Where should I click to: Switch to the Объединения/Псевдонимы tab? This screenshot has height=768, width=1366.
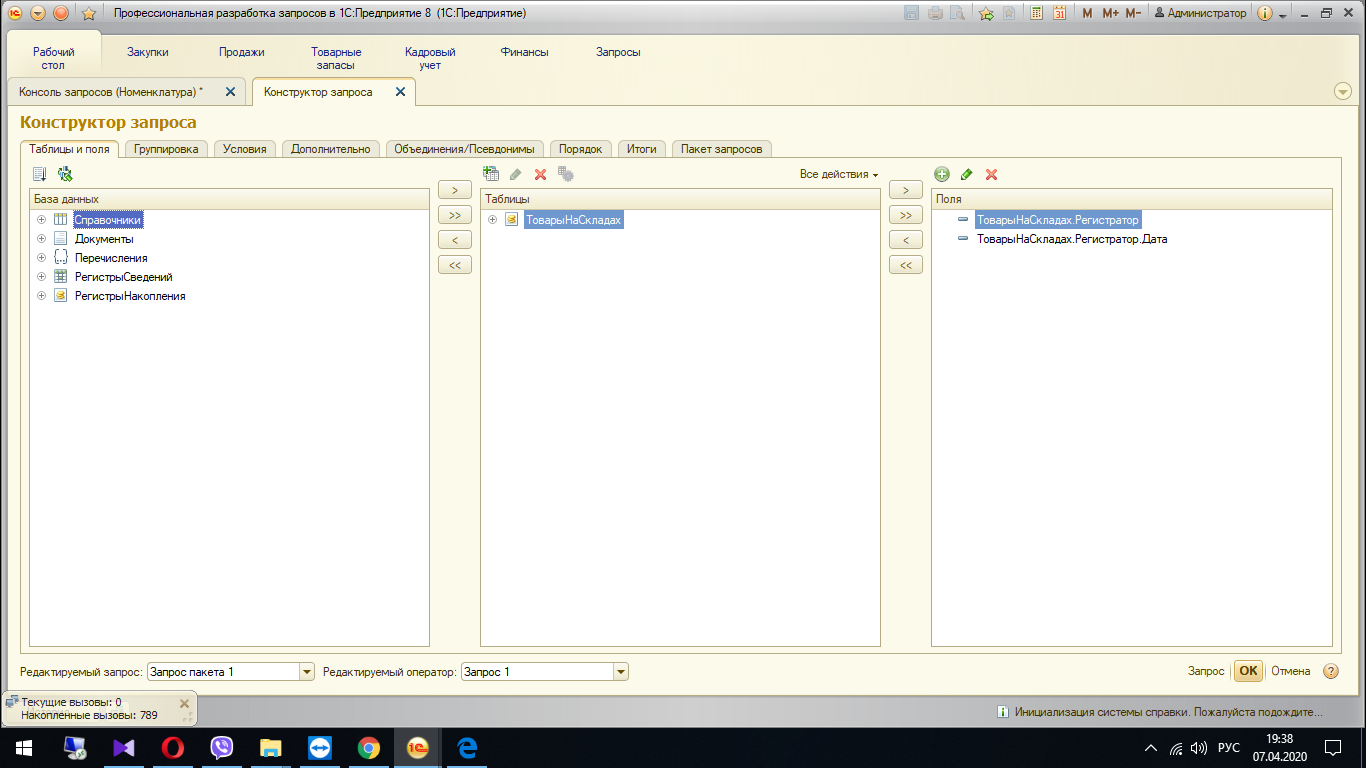[465, 149]
